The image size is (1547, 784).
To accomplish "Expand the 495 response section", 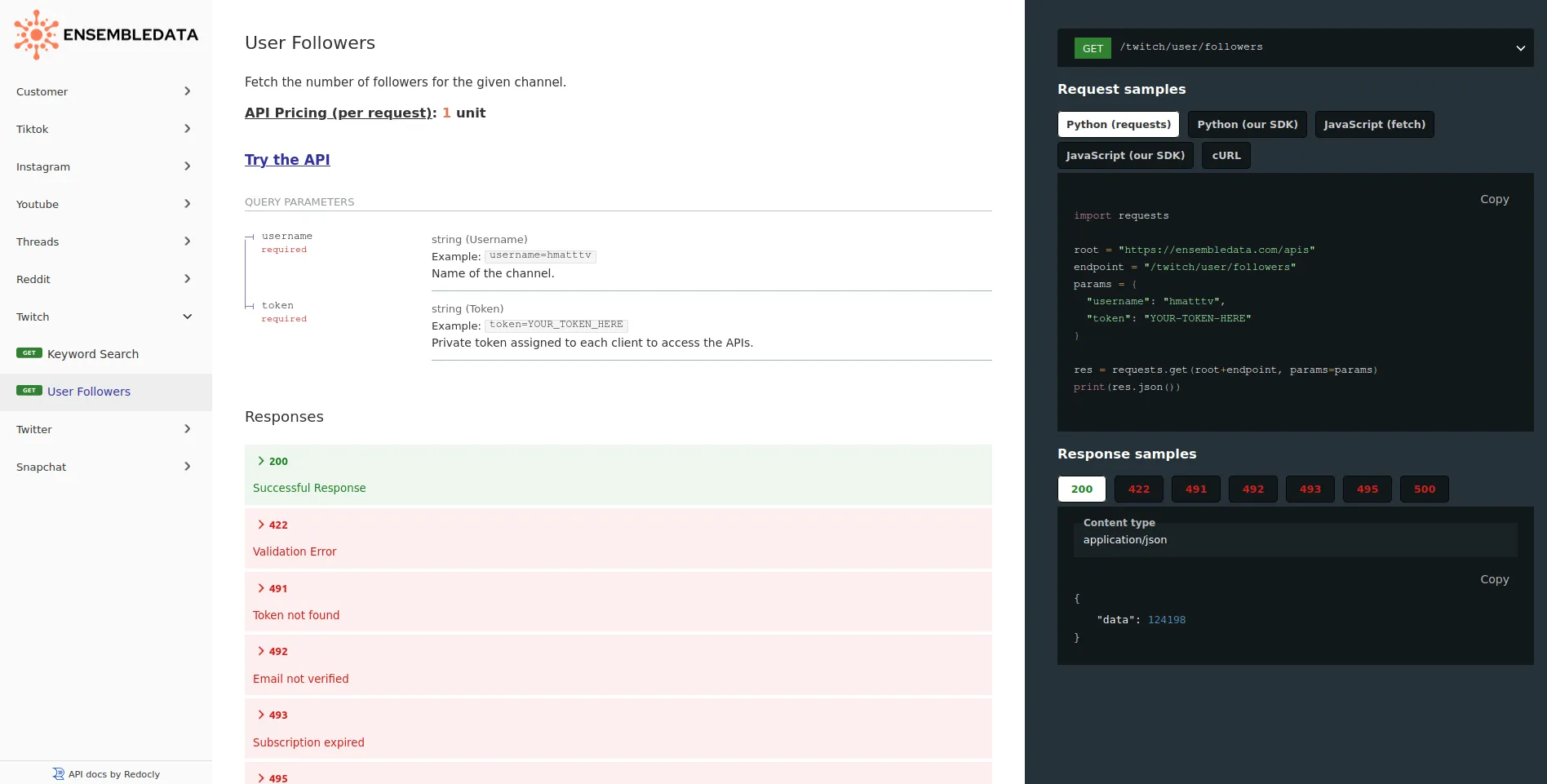I will 618,773.
